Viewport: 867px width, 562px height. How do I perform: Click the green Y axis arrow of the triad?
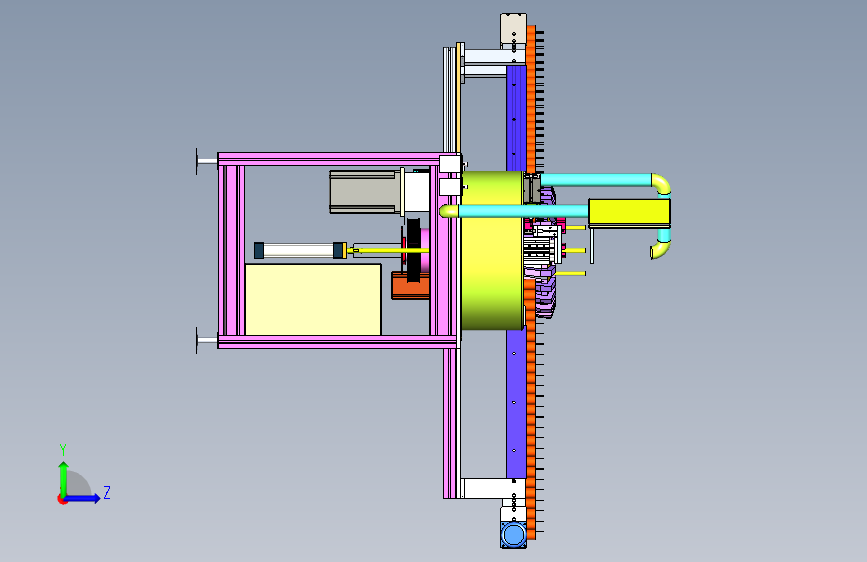(64, 478)
